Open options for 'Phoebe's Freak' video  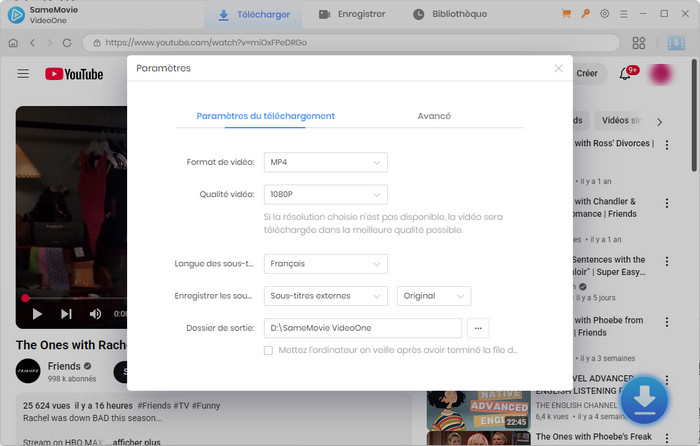[667, 438]
